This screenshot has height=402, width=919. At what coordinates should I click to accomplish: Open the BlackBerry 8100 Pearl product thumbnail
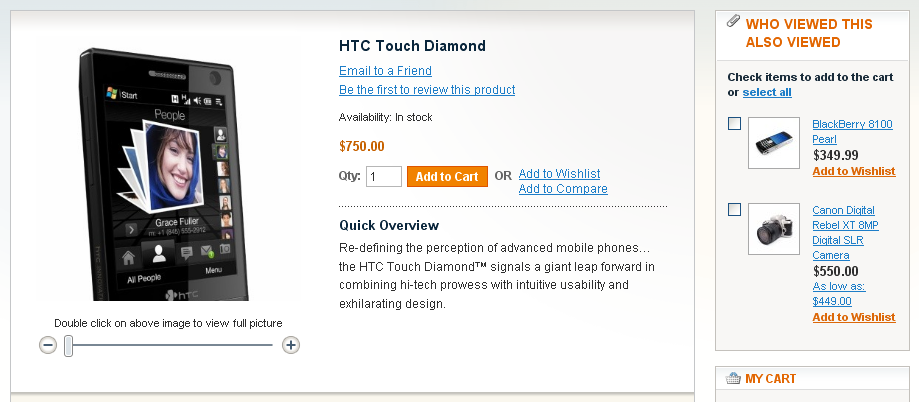coord(774,143)
